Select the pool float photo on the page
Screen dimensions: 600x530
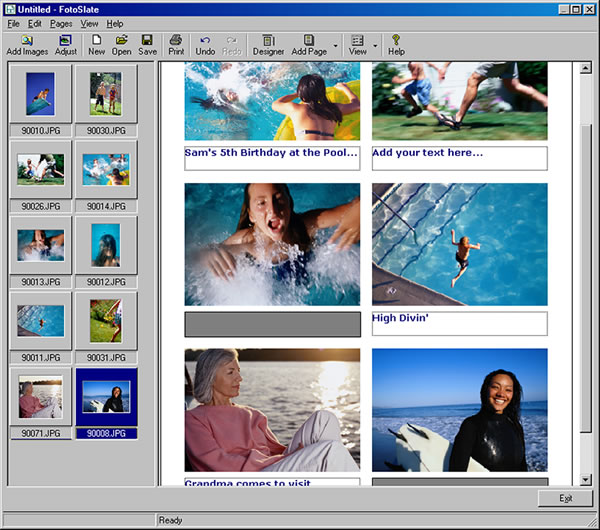point(272,101)
